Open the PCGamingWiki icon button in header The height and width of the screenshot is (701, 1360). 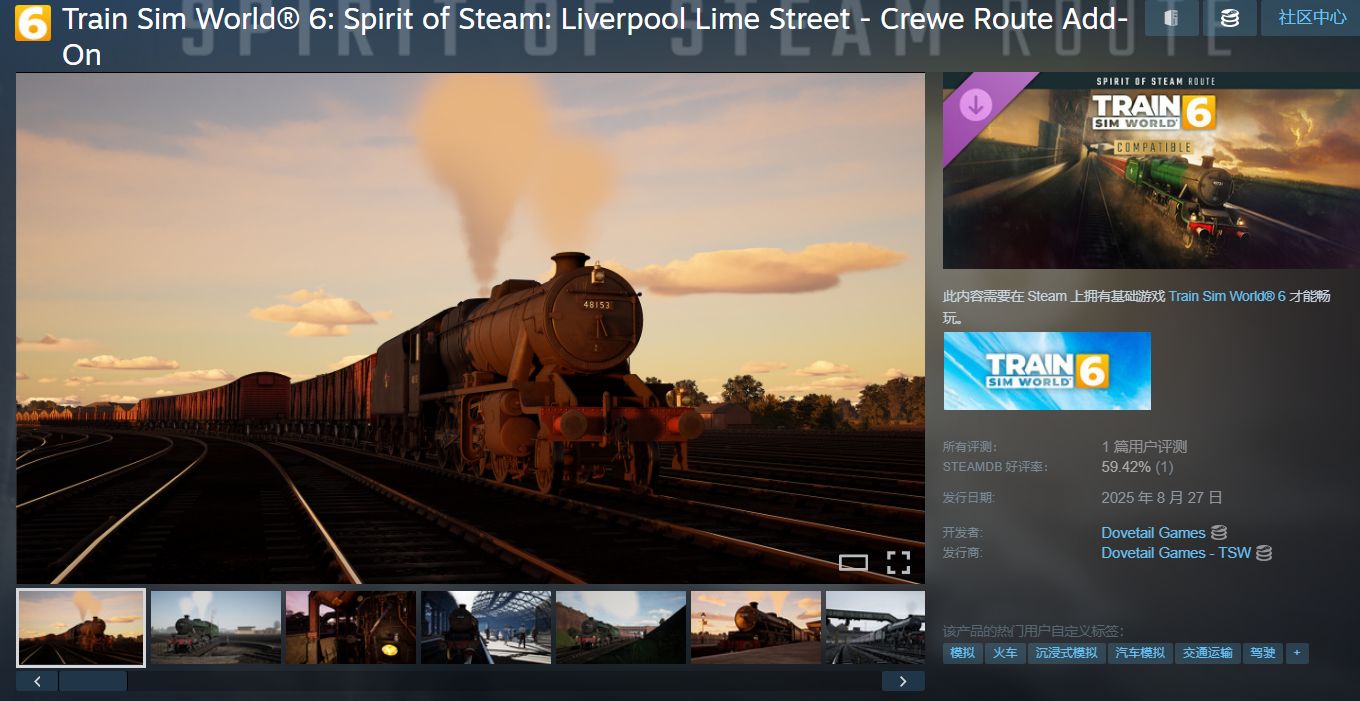[1172, 18]
